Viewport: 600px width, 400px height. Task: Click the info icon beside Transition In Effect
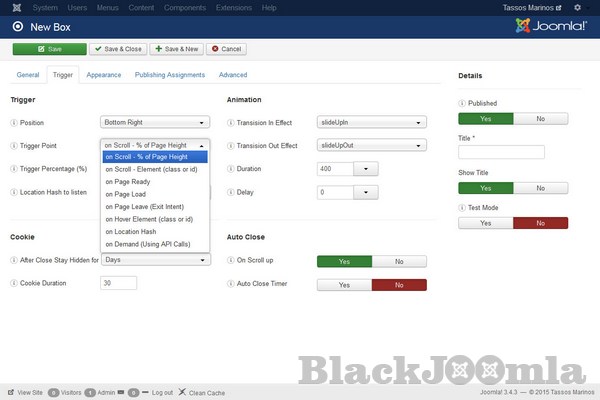pyautogui.click(x=231, y=122)
